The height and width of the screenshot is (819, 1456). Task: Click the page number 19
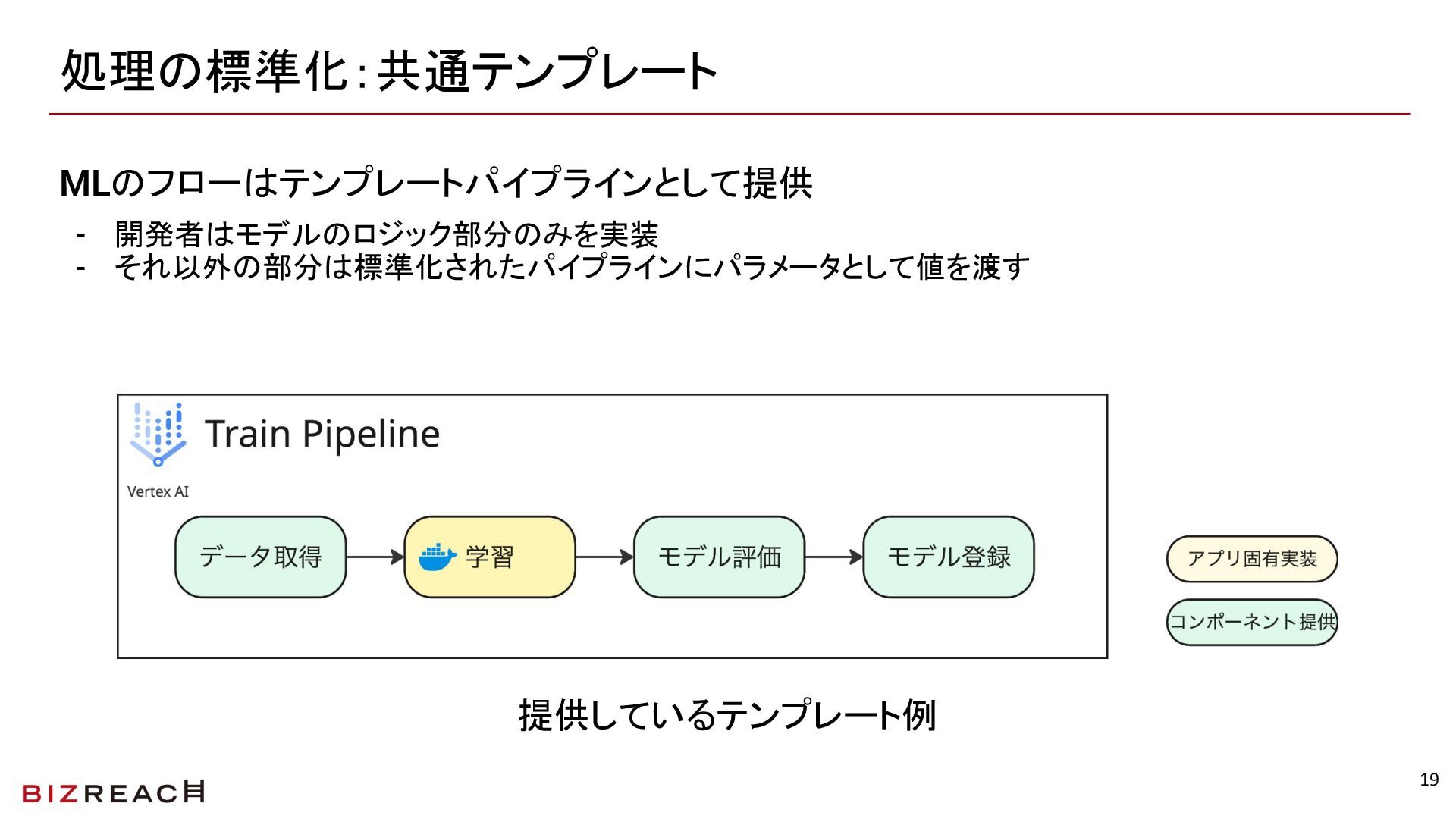tap(1429, 780)
